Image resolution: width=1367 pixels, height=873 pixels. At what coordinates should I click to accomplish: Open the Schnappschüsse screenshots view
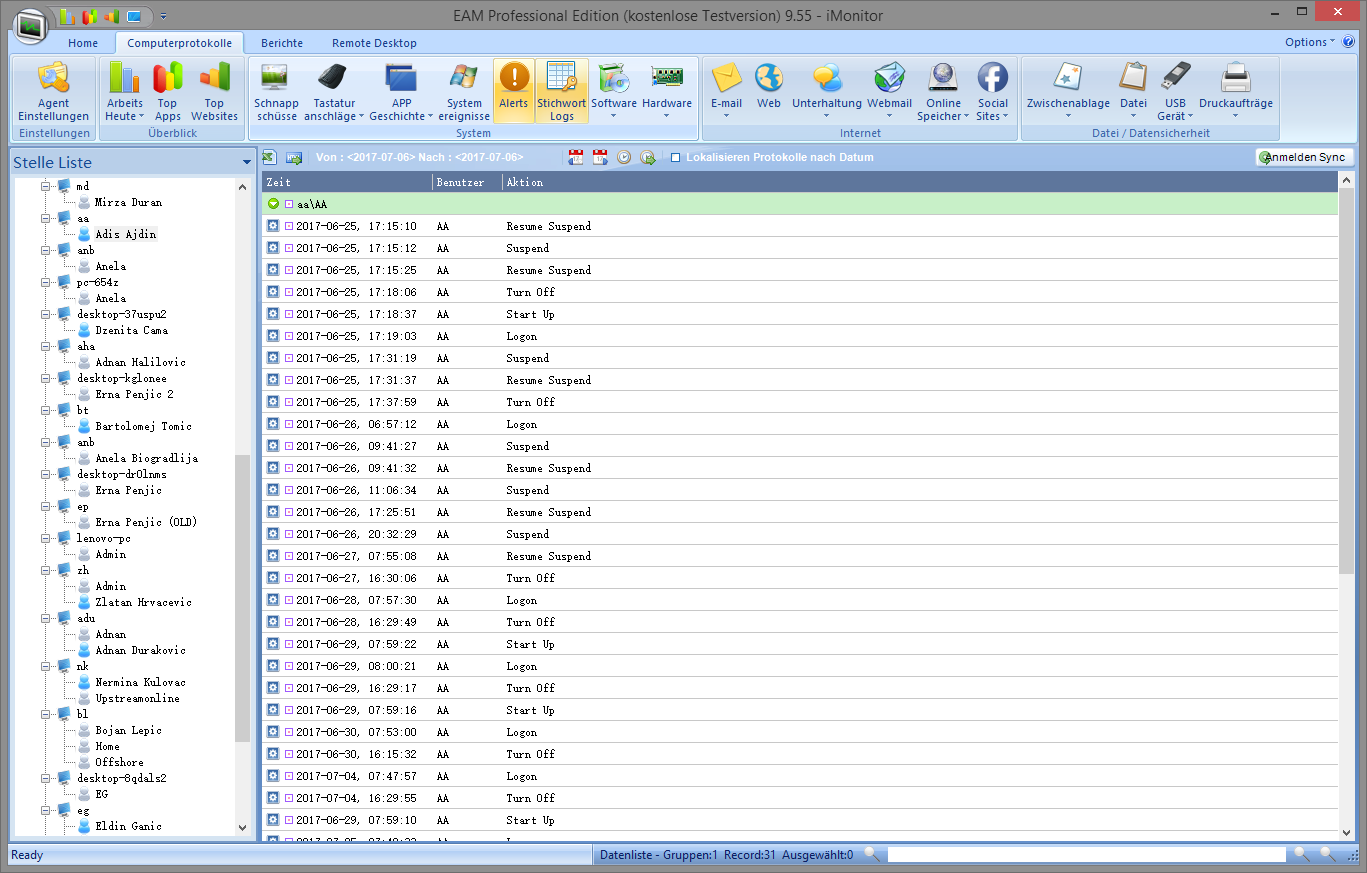[276, 91]
